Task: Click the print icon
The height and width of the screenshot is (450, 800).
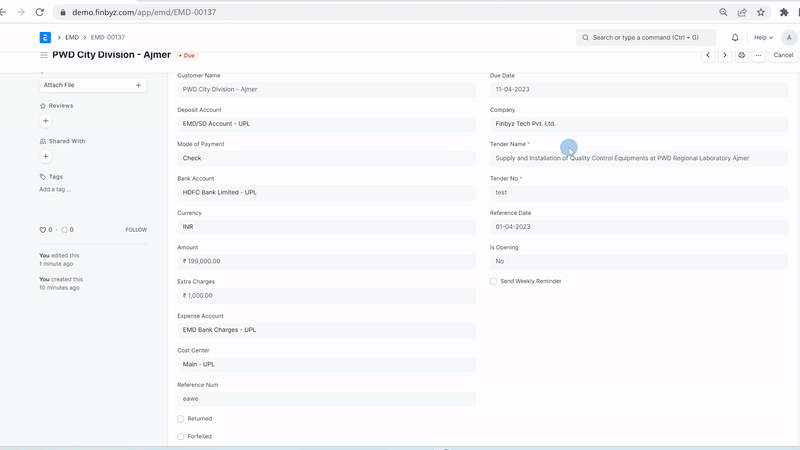Action: coord(742,55)
